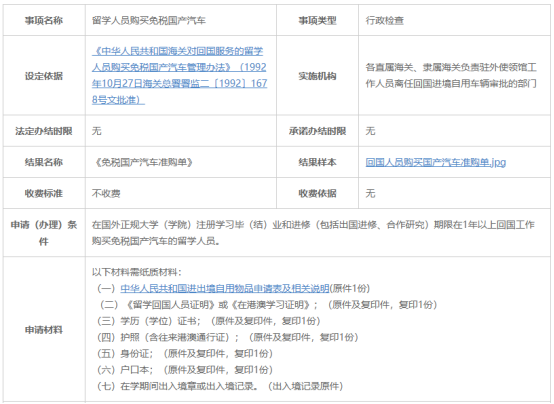This screenshot has height=404, width=554.
Task: Click the 承诺办结时限 header cell
Action: pos(317,131)
